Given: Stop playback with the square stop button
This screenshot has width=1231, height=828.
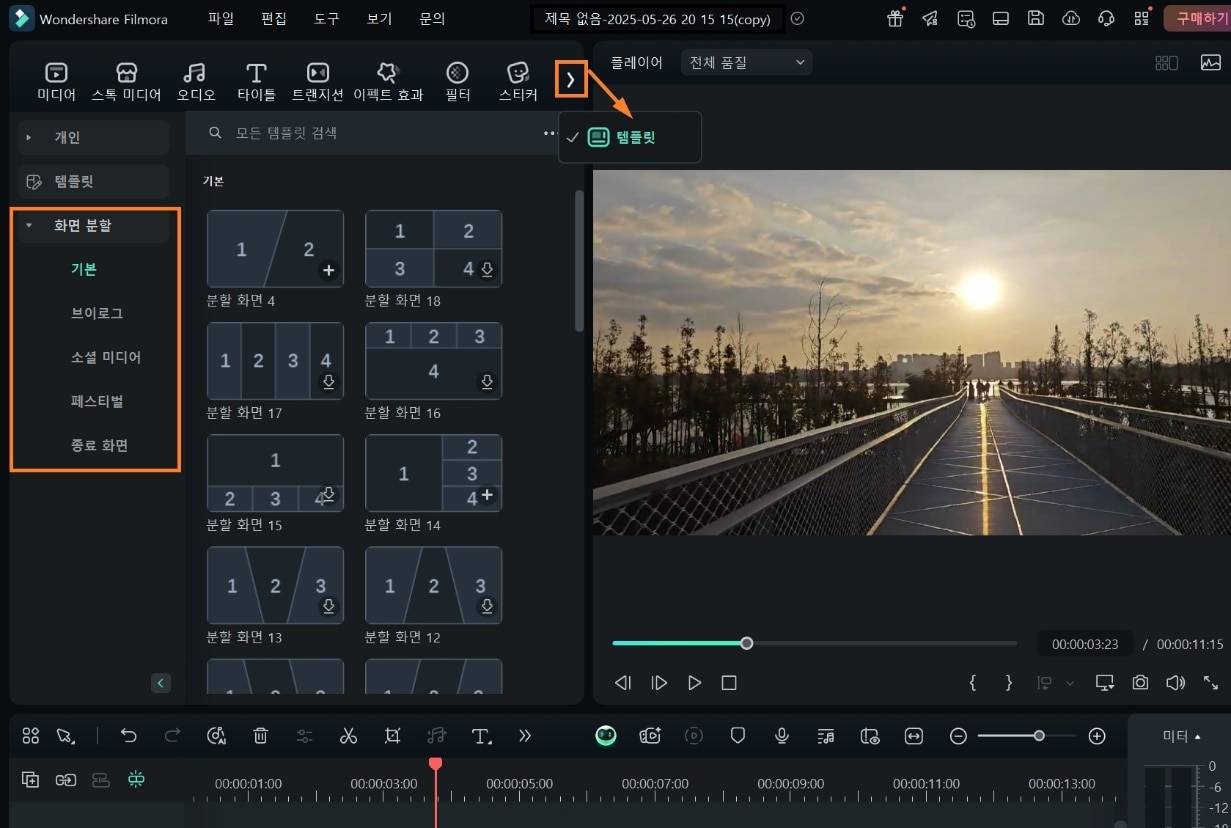Looking at the screenshot, I should coord(729,683).
